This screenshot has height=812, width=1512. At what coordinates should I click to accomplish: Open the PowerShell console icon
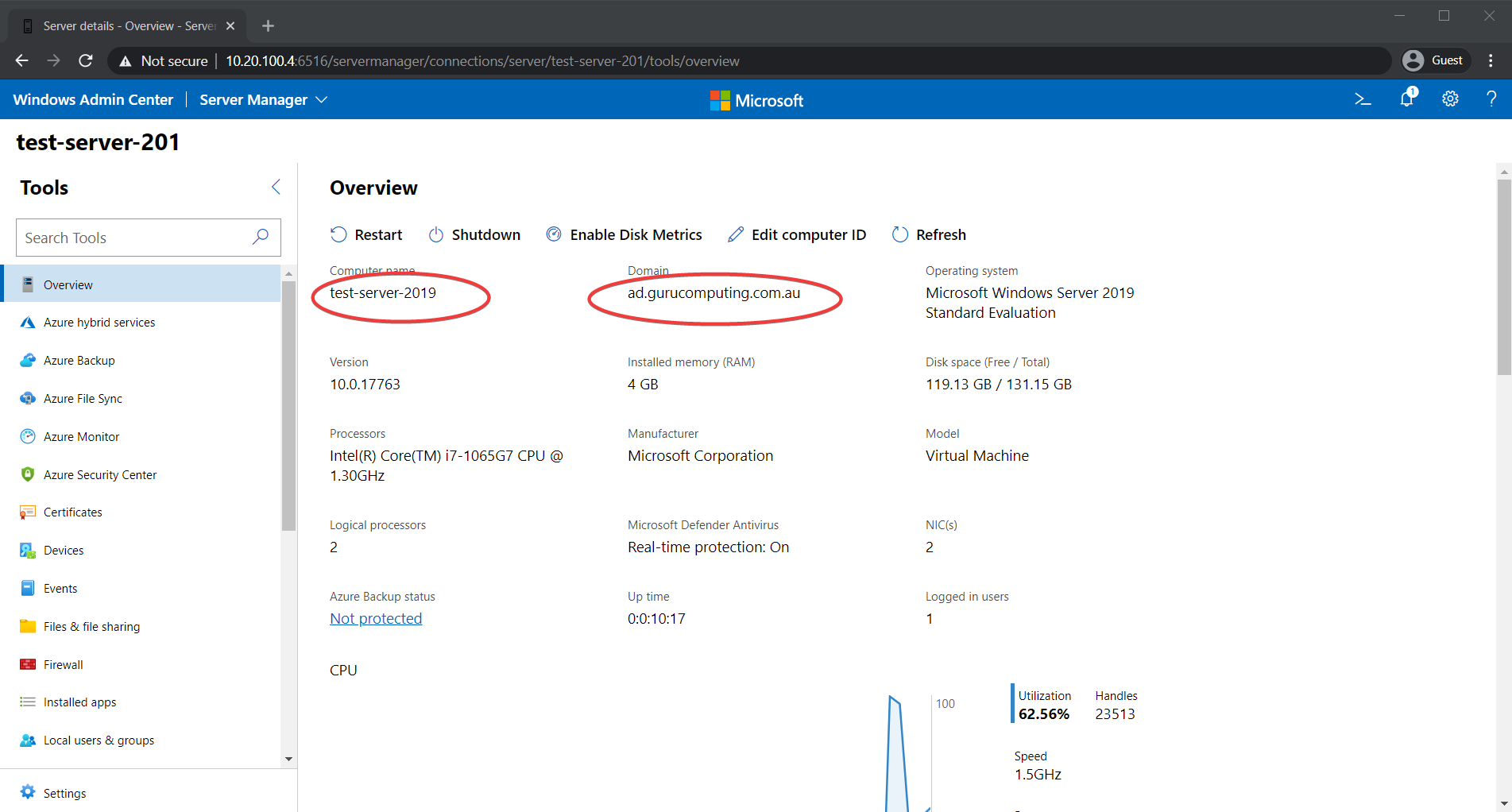(1363, 99)
